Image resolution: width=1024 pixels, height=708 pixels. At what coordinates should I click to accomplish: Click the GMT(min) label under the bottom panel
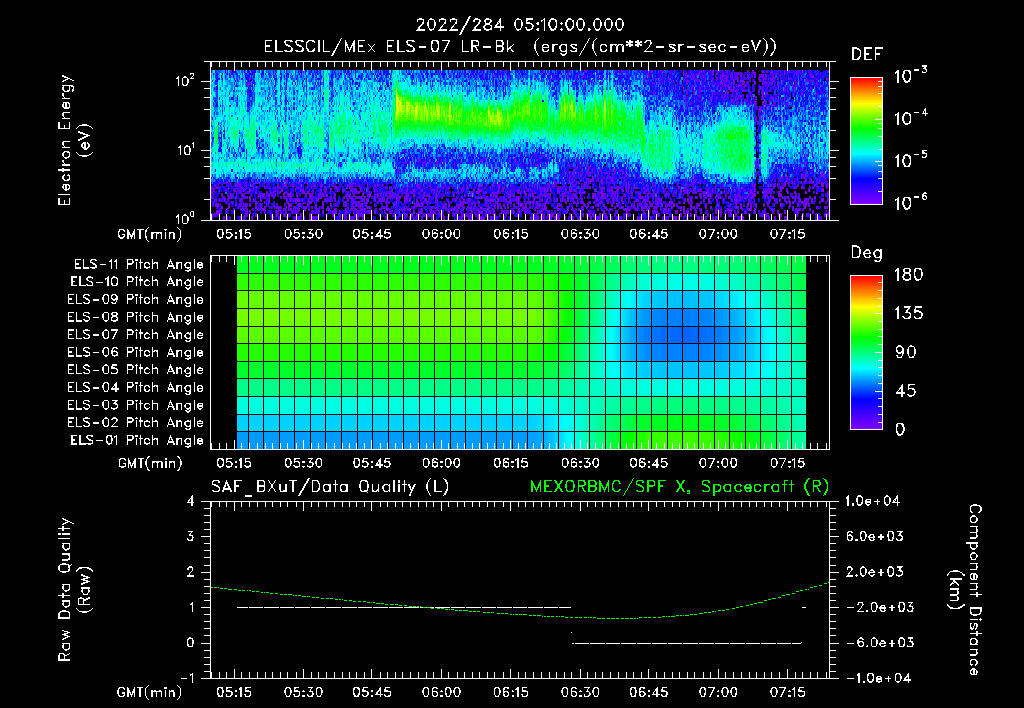pos(150,692)
